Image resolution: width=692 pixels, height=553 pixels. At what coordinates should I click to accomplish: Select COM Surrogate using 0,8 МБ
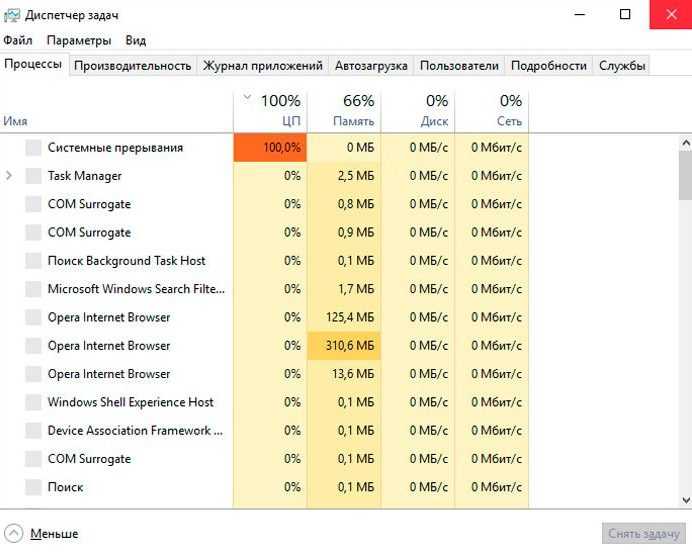click(x=264, y=204)
